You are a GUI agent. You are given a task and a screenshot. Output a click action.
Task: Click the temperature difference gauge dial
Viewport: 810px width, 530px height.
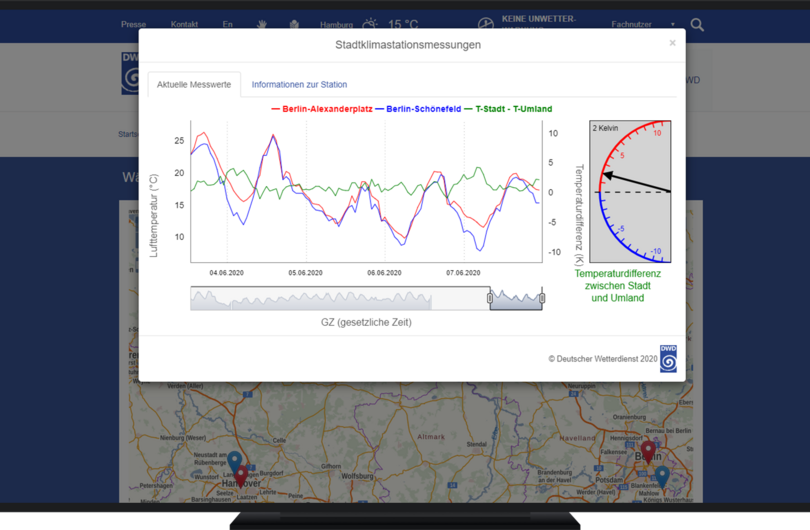630,192
